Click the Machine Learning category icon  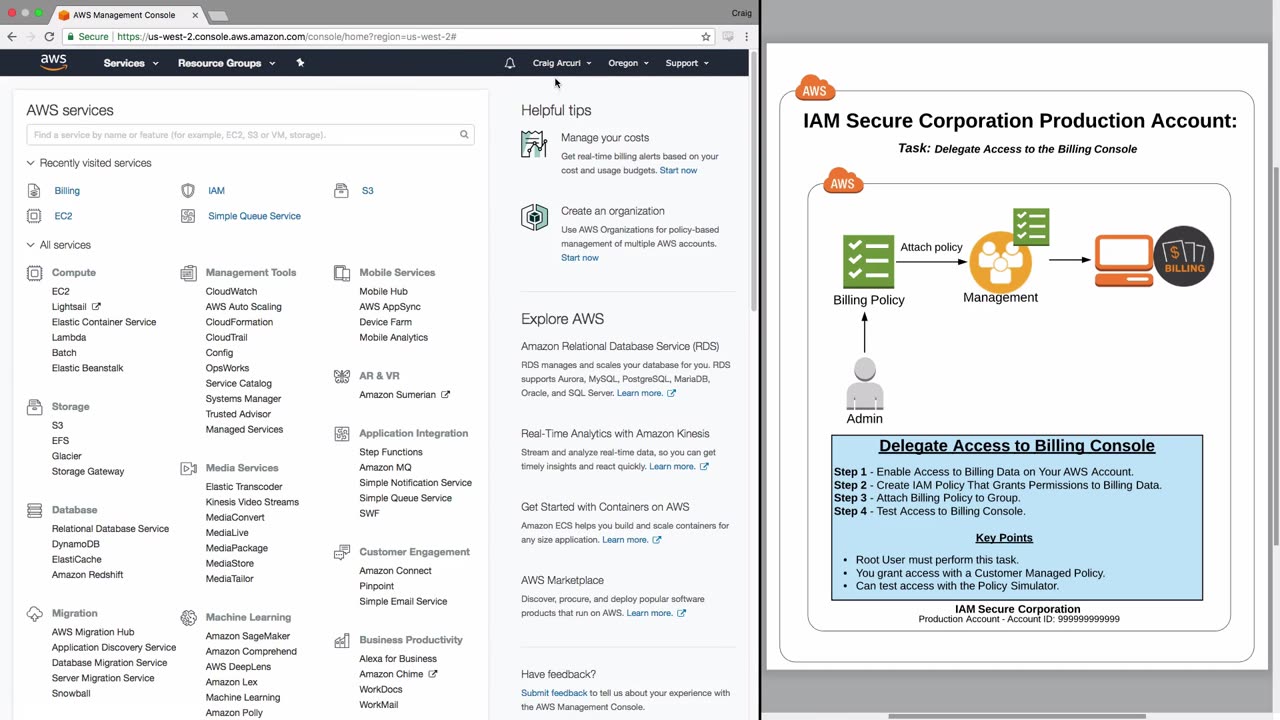(x=188, y=618)
